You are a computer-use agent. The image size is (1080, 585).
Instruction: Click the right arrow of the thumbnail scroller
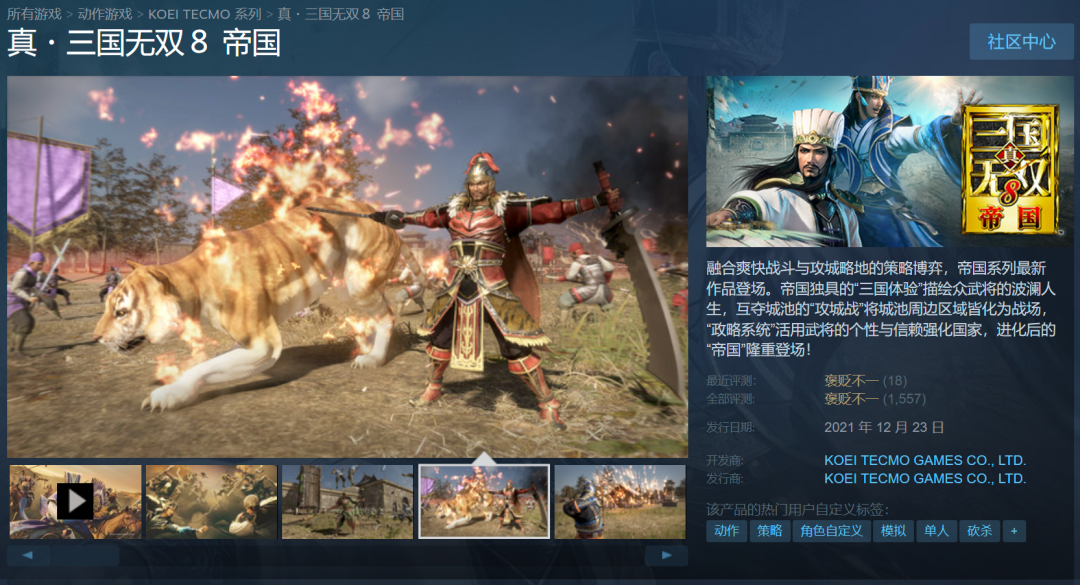666,555
